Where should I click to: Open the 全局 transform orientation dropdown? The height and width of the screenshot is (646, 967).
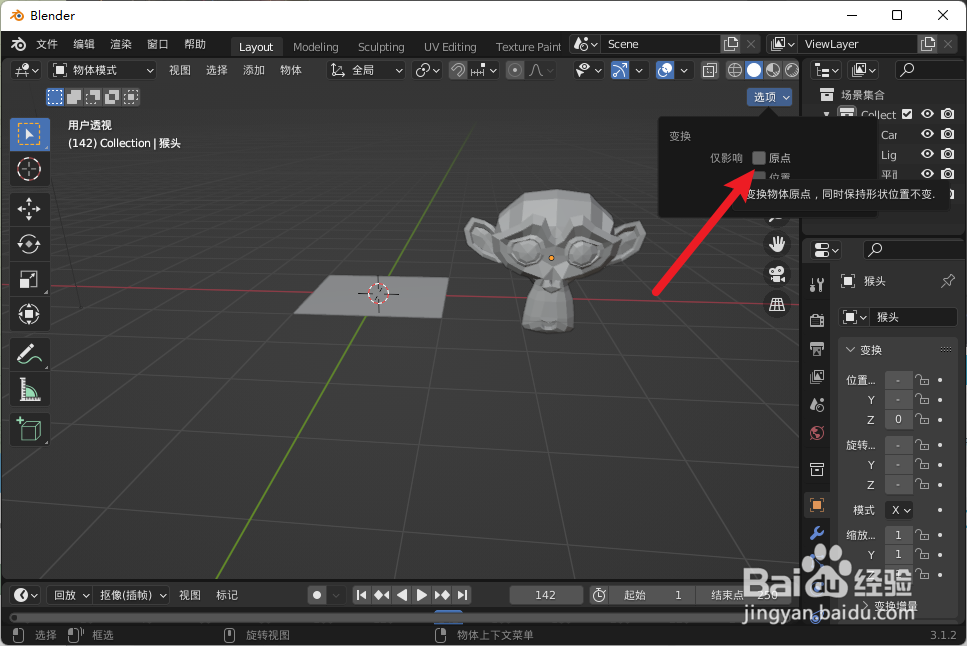(x=366, y=70)
